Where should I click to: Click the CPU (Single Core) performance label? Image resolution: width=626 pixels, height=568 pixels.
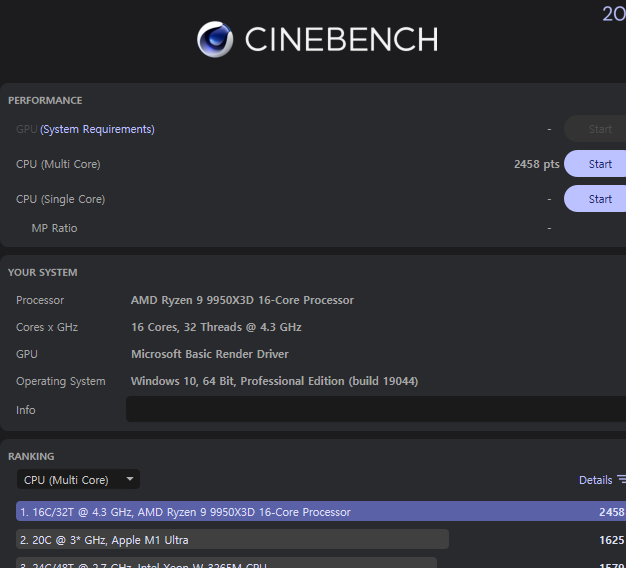click(60, 199)
